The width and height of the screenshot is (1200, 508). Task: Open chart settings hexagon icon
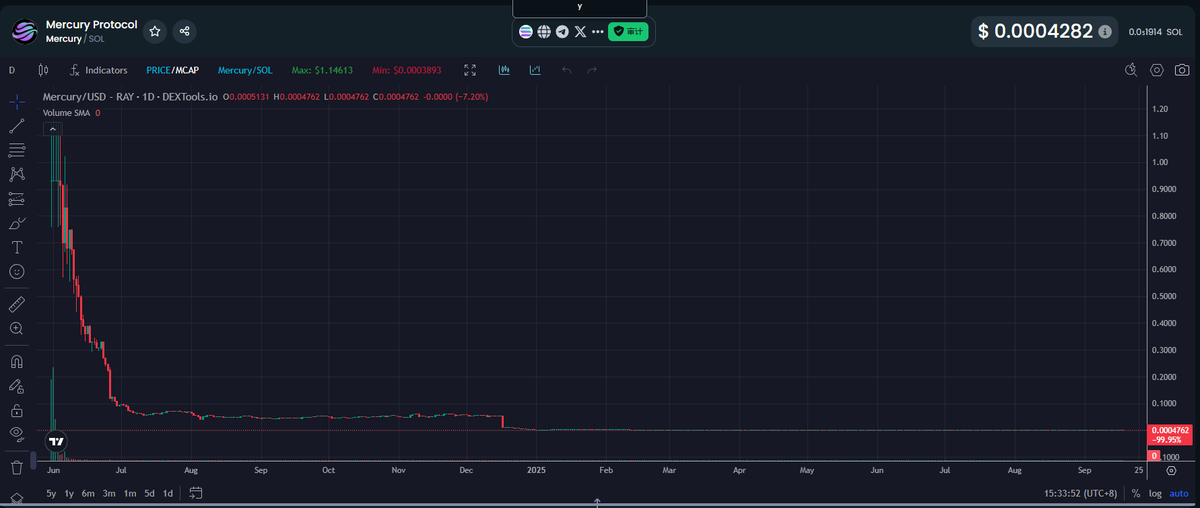[x=1157, y=70]
